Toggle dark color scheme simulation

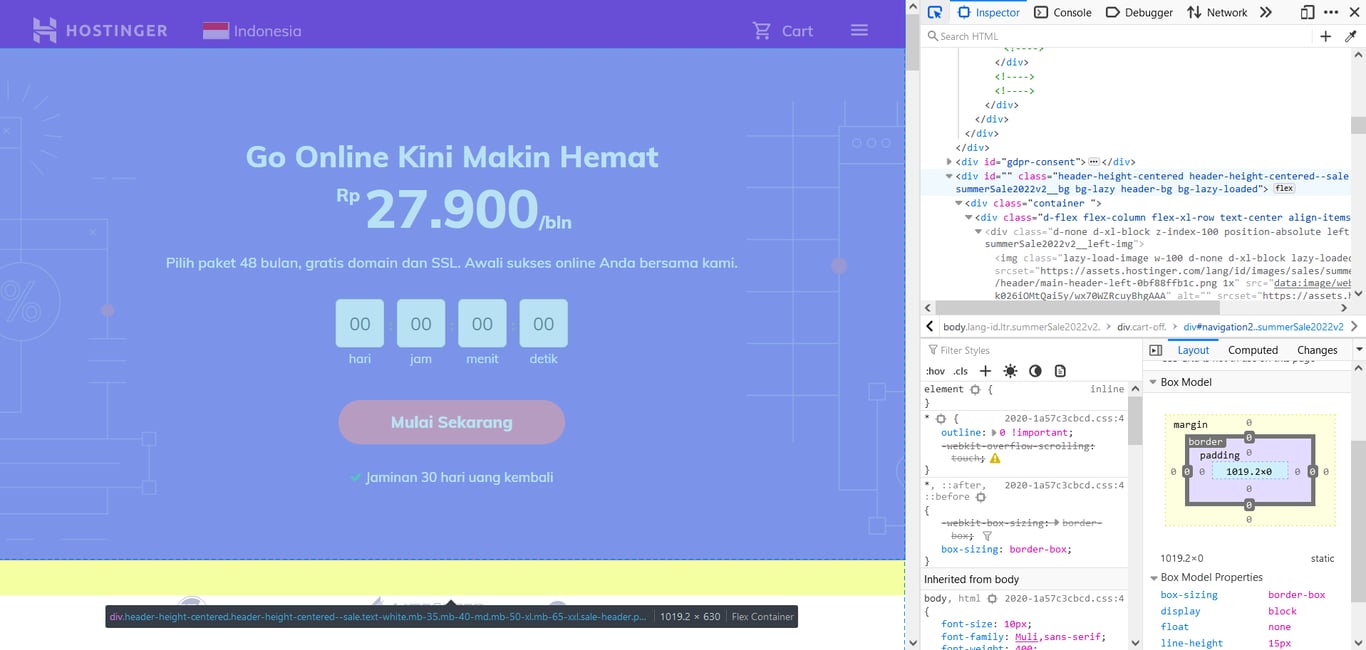coord(1035,371)
